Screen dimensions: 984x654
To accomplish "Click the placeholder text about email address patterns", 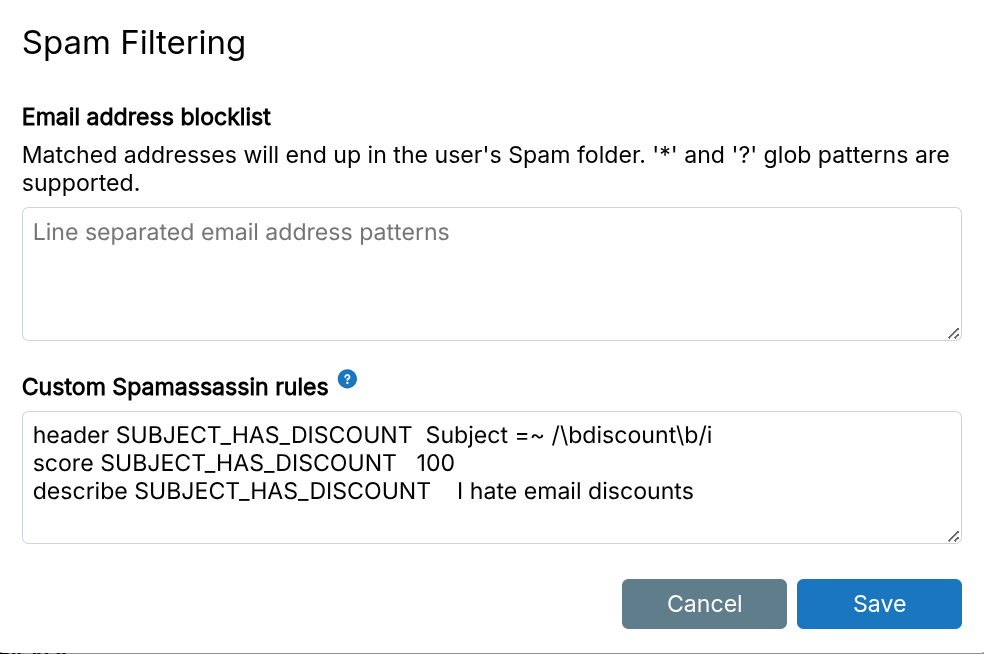I will (238, 232).
